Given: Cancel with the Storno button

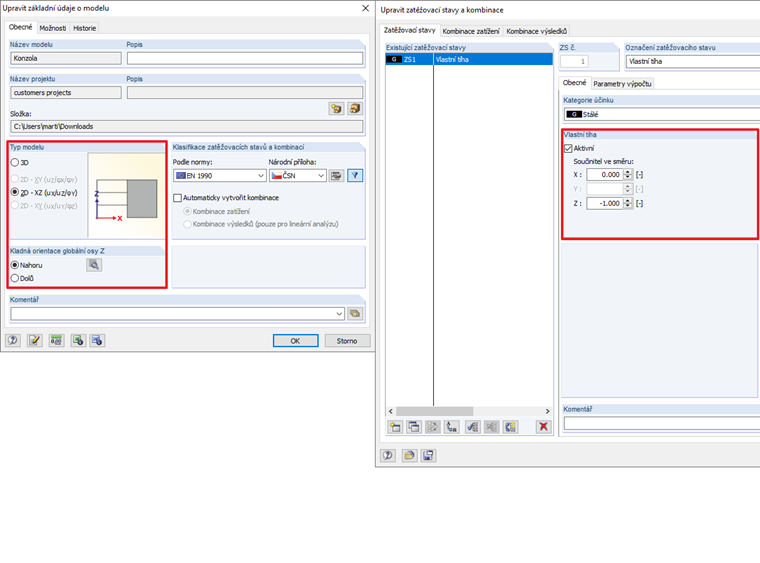Looking at the screenshot, I should pyautogui.click(x=347, y=341).
